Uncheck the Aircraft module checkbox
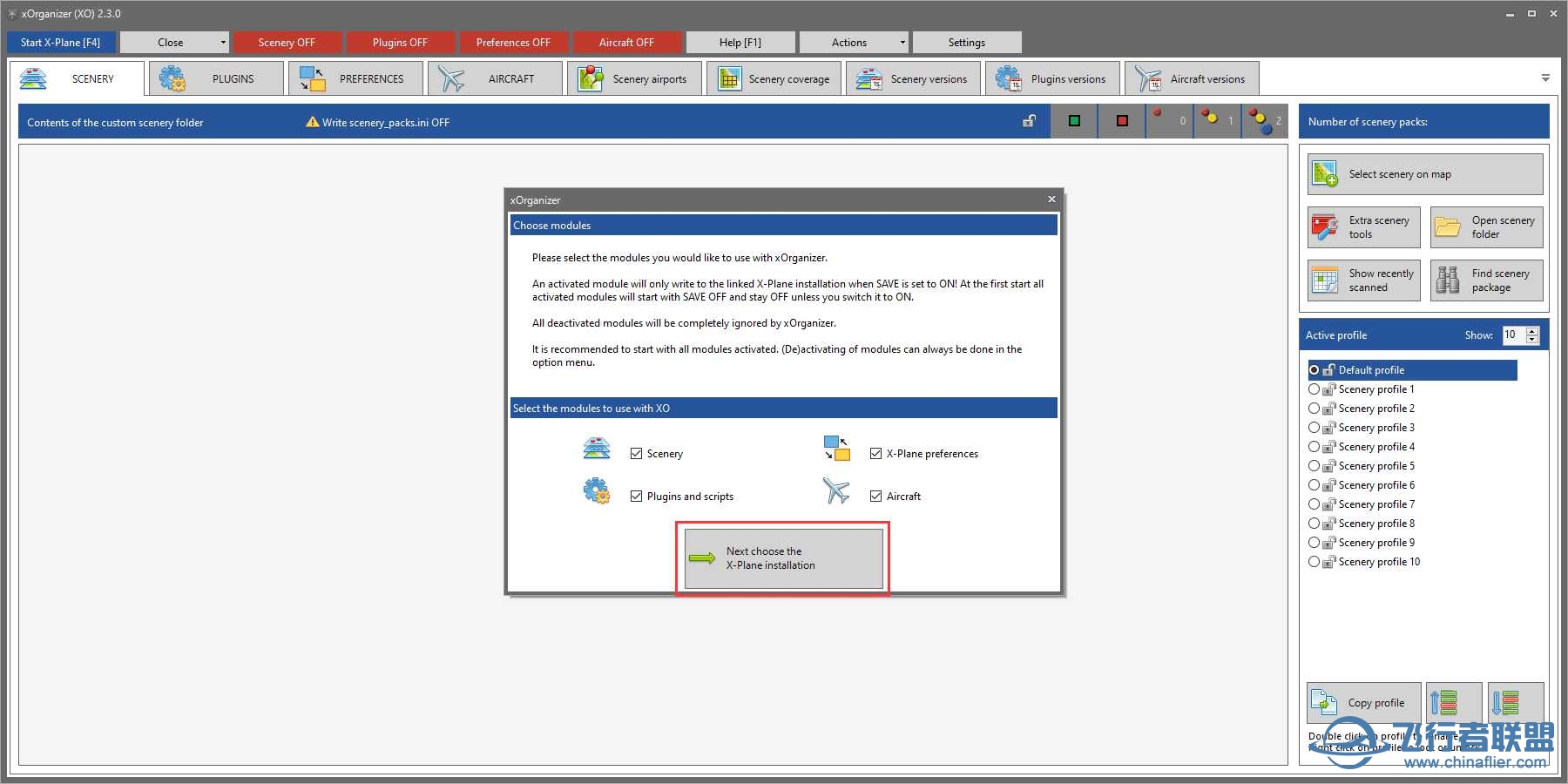The width and height of the screenshot is (1568, 784). tap(875, 497)
